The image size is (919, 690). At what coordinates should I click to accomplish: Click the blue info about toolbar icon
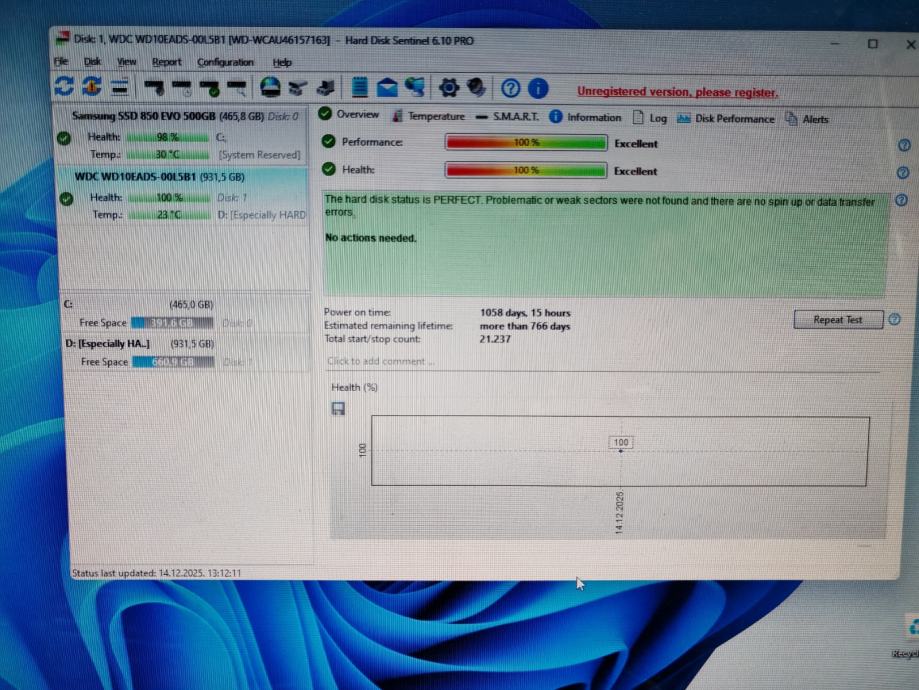(x=538, y=89)
